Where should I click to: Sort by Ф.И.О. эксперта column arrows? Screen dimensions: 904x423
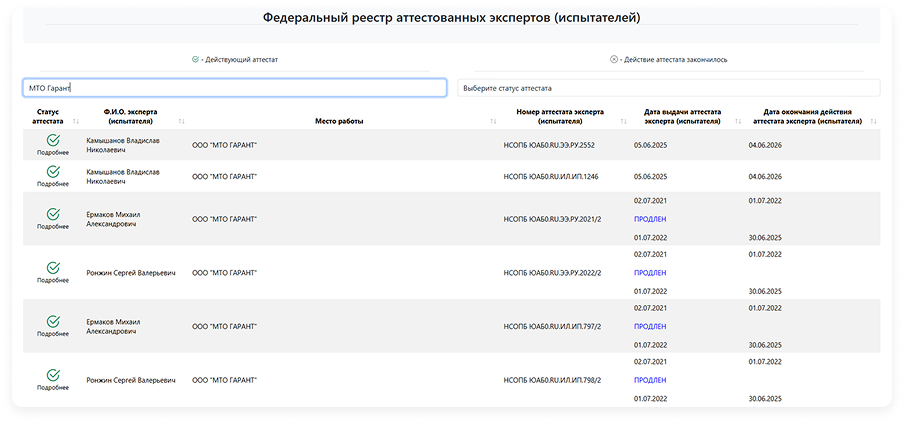point(182,122)
